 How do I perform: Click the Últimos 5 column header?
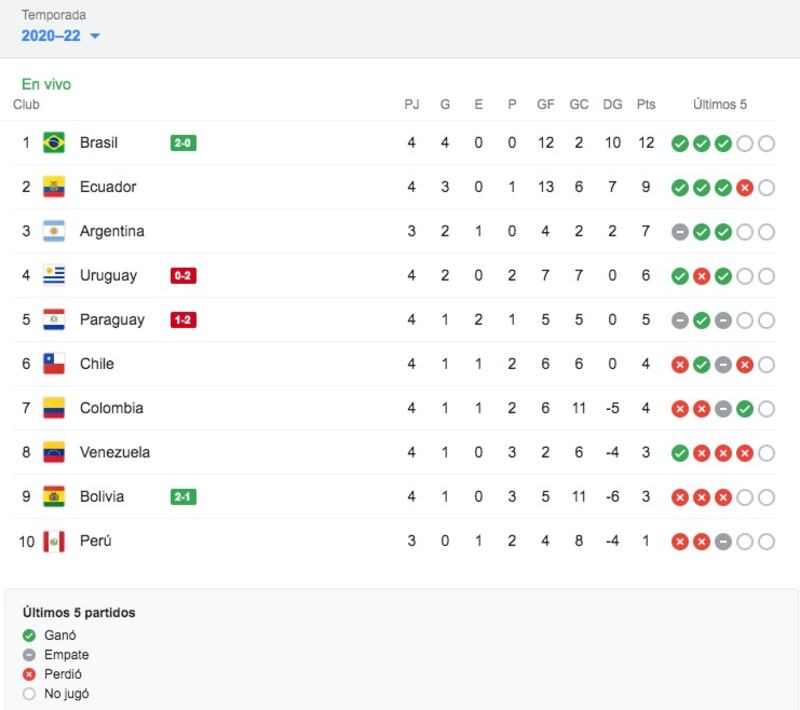(x=719, y=105)
